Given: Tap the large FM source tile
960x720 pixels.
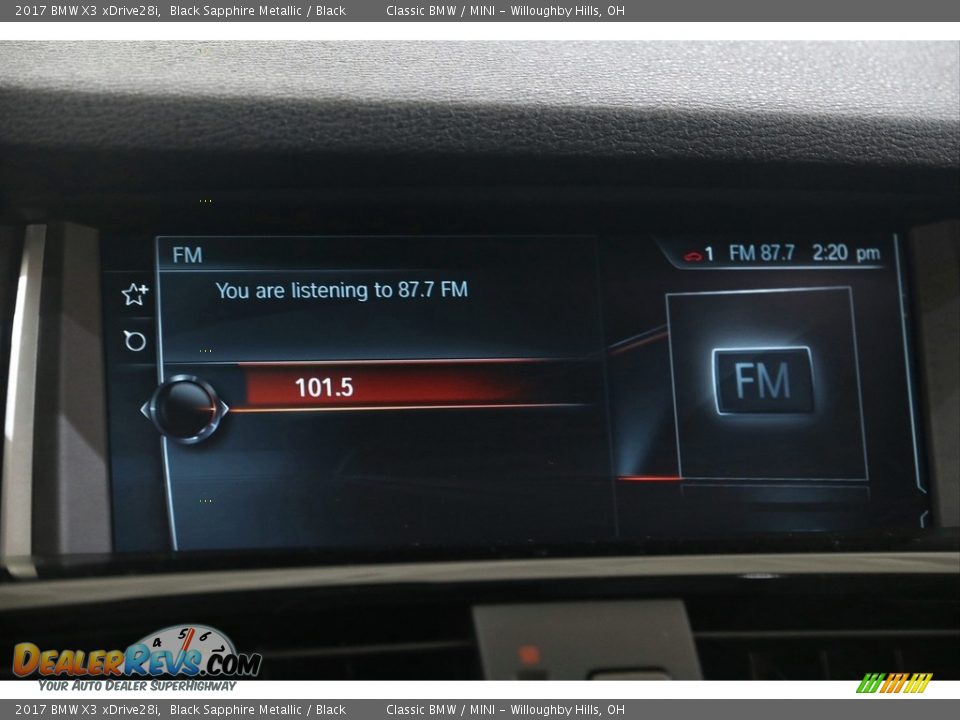Looking at the screenshot, I should pos(763,380).
